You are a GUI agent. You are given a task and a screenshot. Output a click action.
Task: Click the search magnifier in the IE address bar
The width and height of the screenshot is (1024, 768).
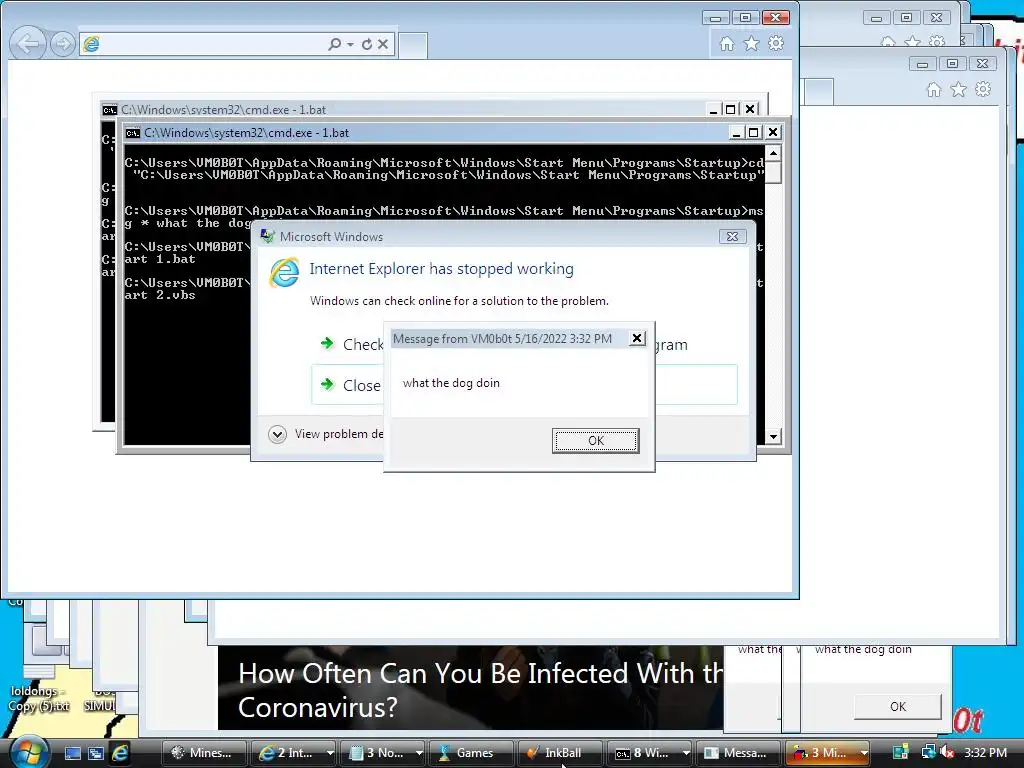pyautogui.click(x=334, y=44)
